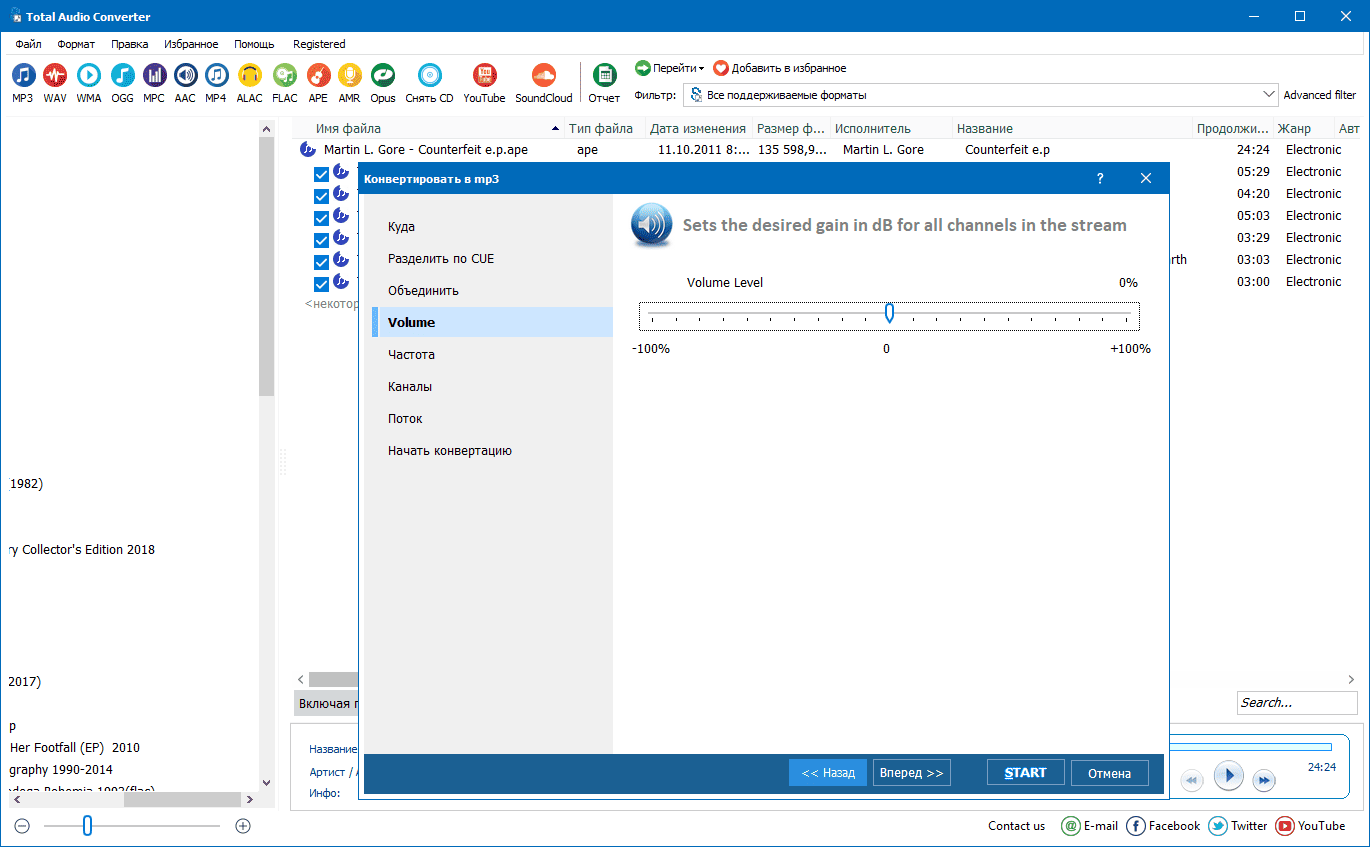Screen dimensions: 1370x847
Task: Toggle the third track checkbox
Action: tap(321, 218)
